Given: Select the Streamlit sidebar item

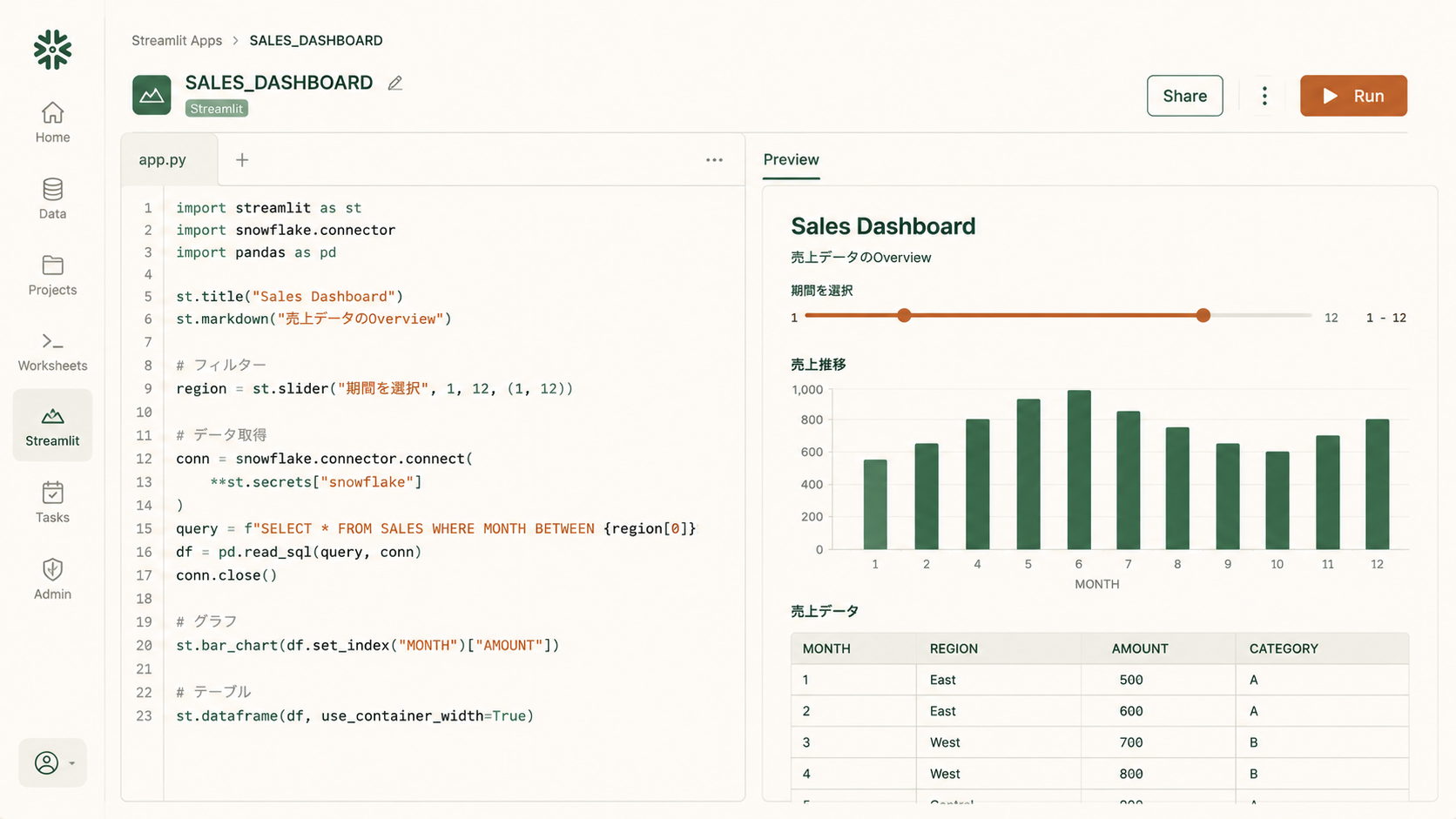Looking at the screenshot, I should coord(52,426).
